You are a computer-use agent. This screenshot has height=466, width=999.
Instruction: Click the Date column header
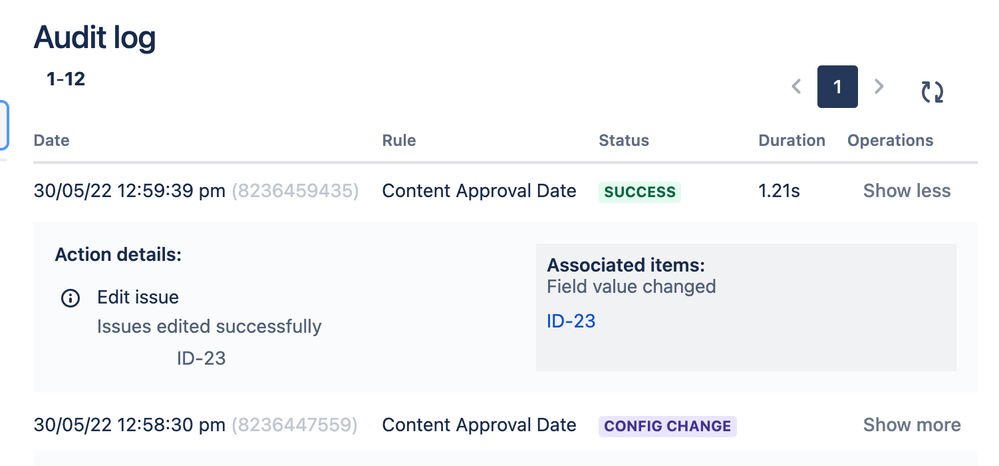[52, 140]
